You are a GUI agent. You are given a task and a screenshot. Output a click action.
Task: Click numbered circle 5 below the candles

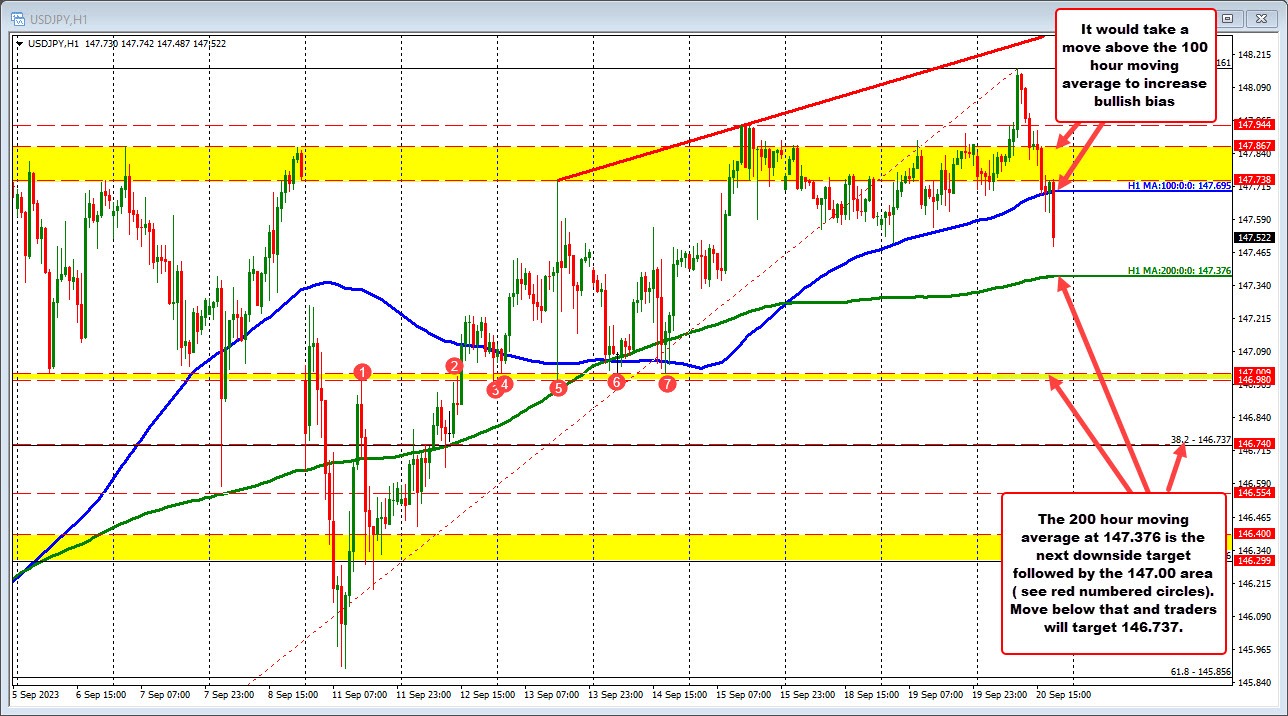[558, 389]
